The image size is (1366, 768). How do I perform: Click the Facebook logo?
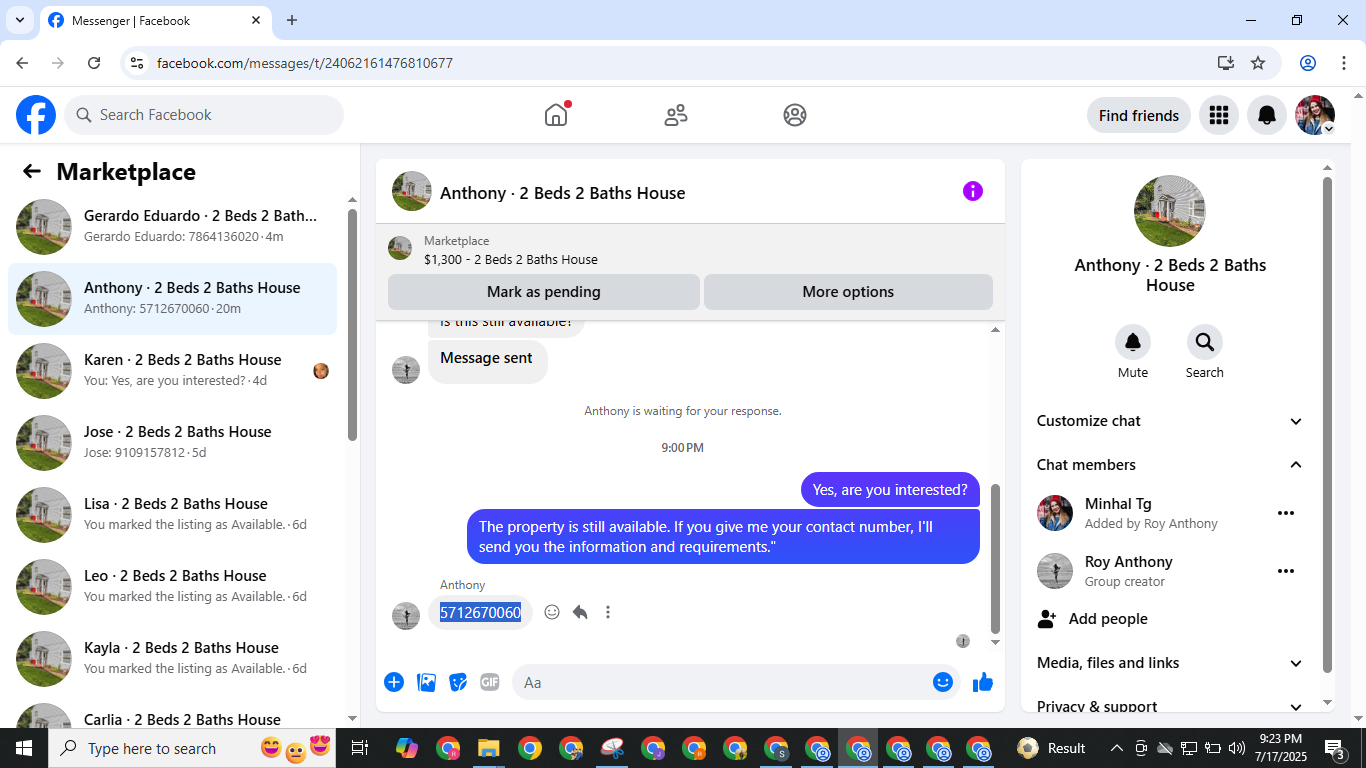(36, 115)
